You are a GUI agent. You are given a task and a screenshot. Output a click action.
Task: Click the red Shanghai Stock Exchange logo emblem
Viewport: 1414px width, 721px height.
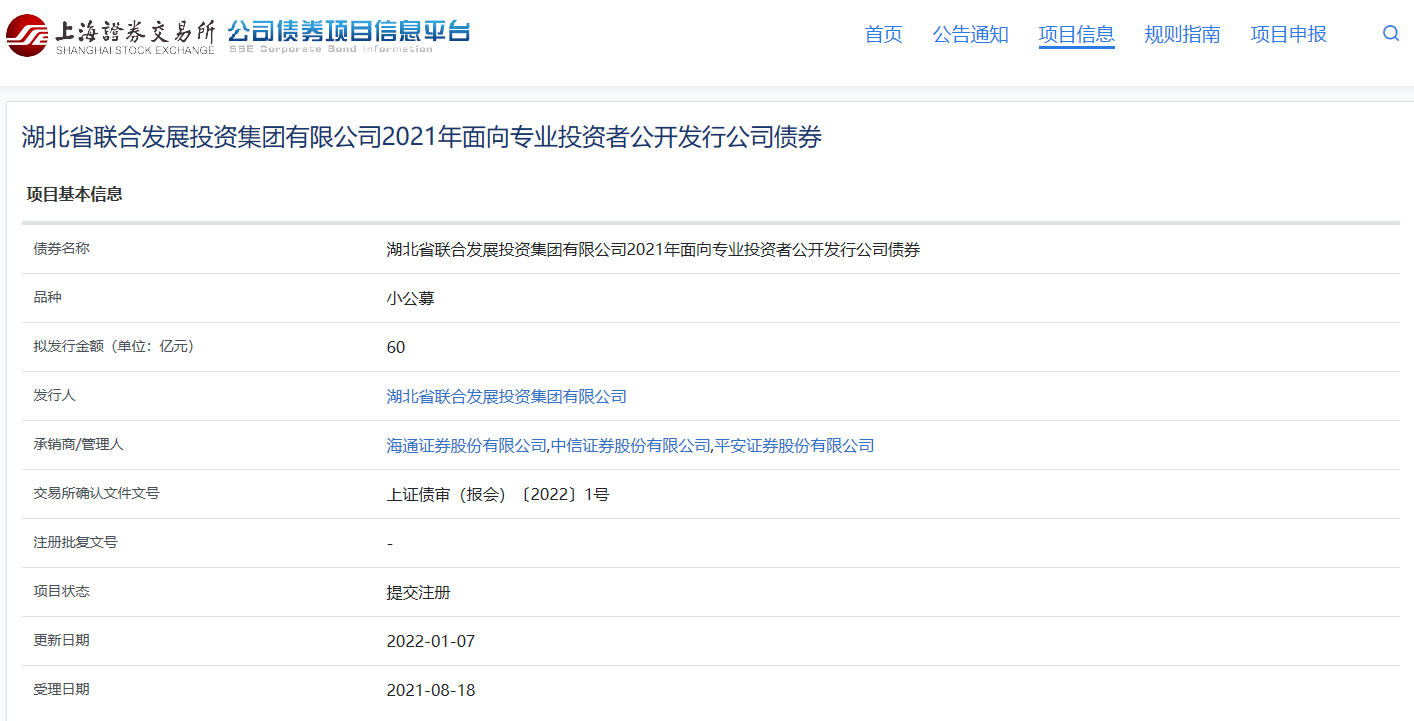[27, 35]
